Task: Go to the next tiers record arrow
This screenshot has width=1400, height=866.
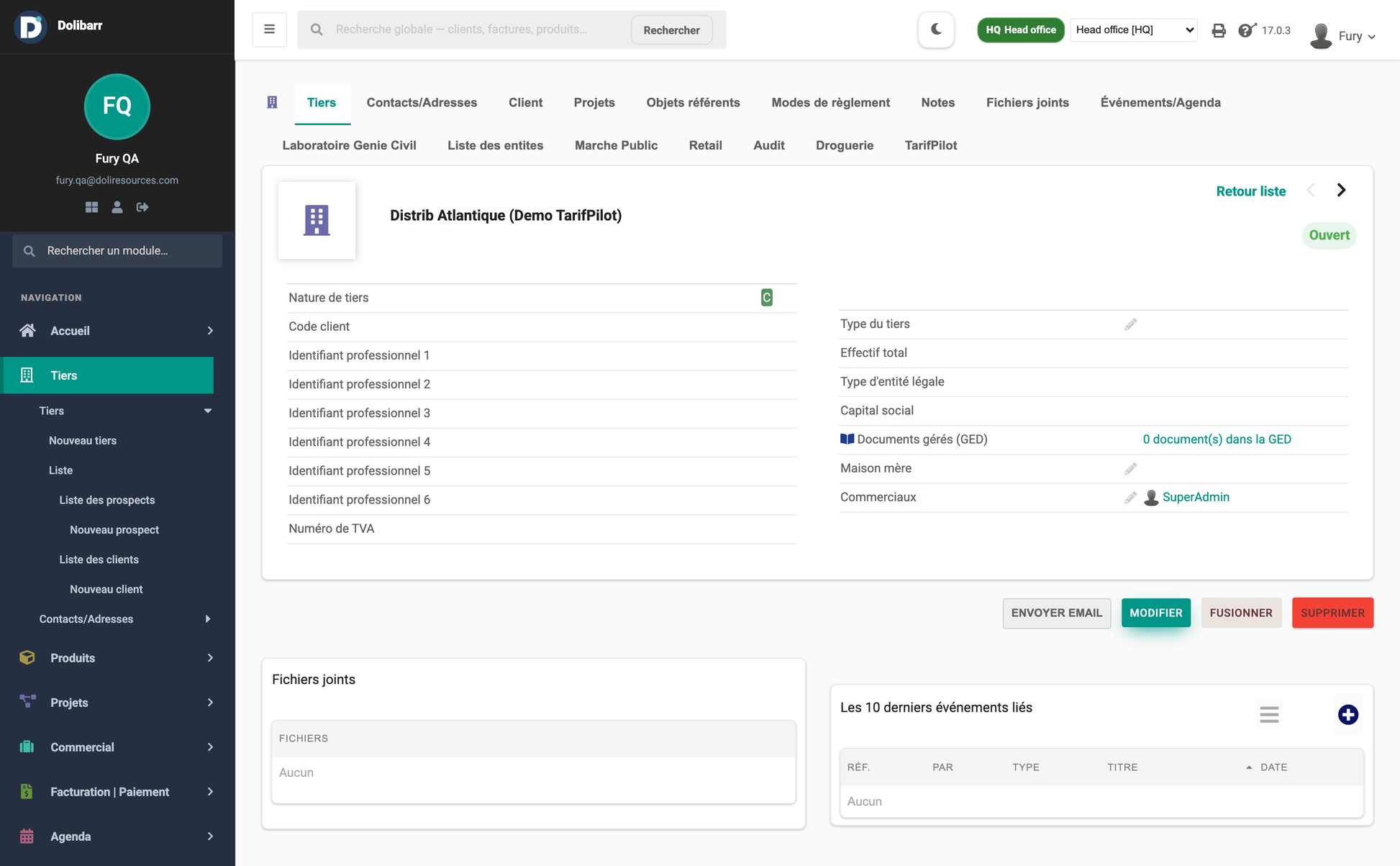Action: pos(1342,191)
